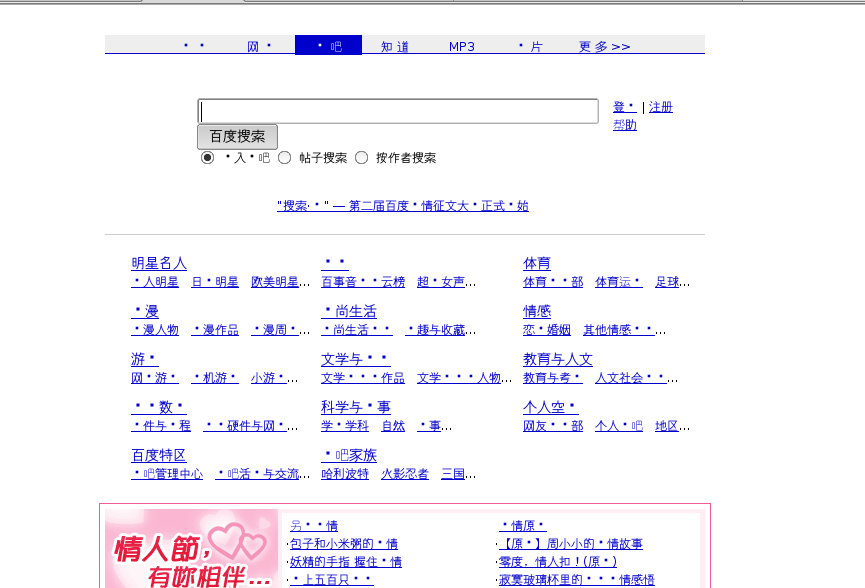Screen dimensions: 865x588
Task: Open the 第二届百度 essay contest announcement link
Action: pos(403,206)
